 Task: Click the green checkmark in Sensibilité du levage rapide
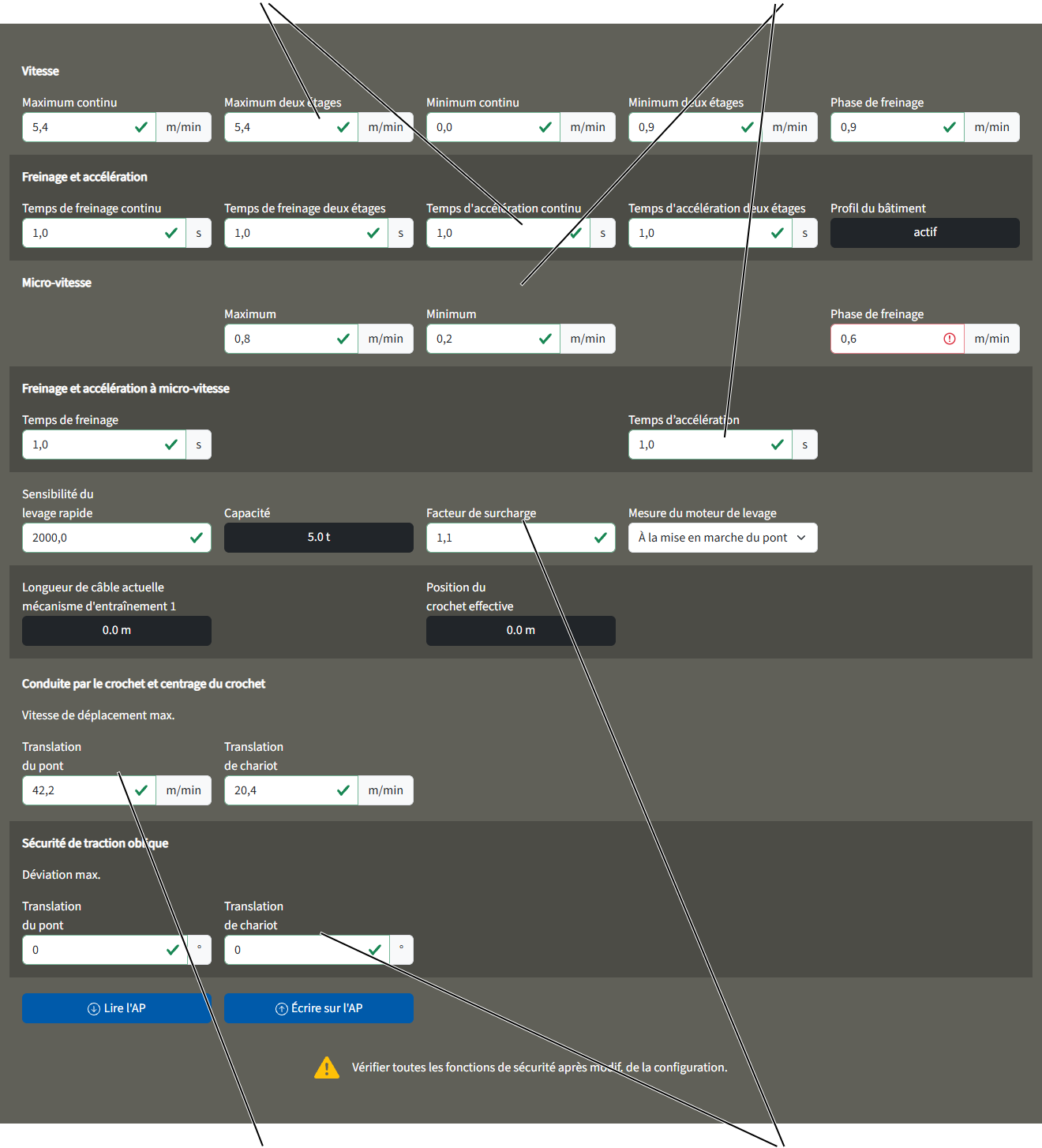(x=197, y=538)
